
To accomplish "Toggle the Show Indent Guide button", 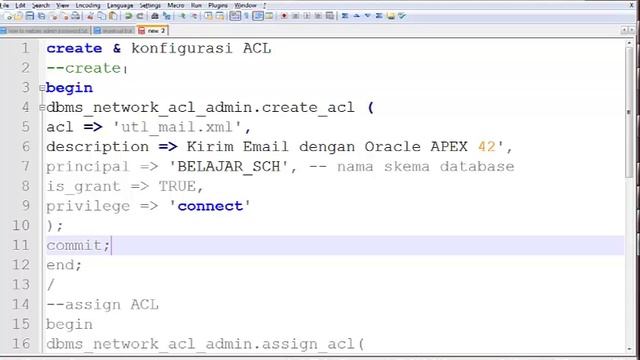I will [258, 16].
